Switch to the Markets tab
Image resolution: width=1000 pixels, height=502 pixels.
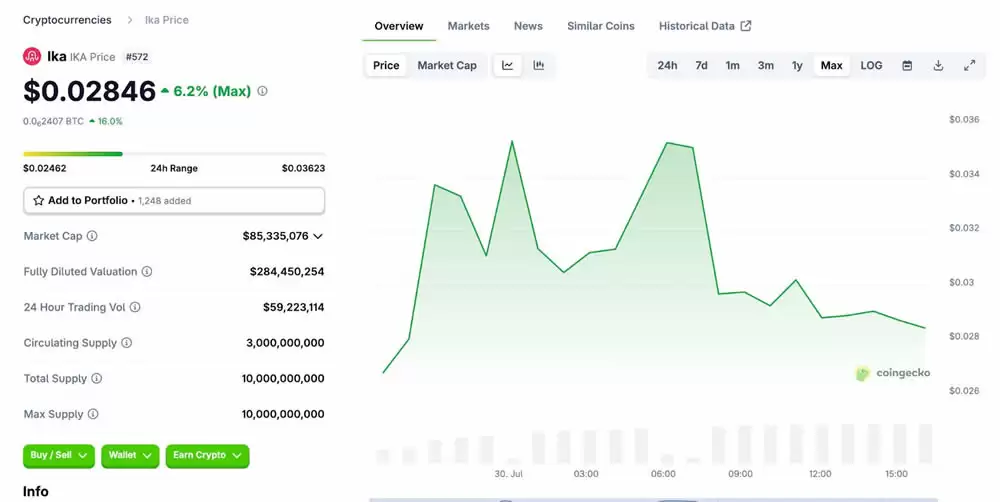click(468, 26)
